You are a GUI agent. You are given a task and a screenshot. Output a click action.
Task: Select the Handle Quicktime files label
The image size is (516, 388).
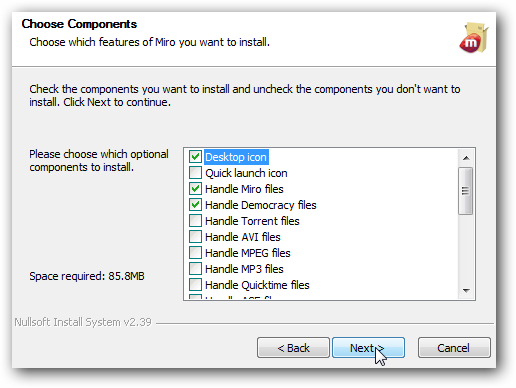257,285
